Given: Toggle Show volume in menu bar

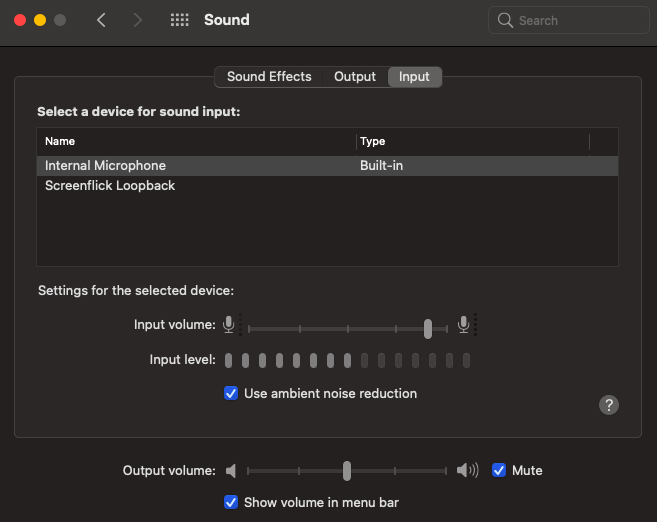Looking at the screenshot, I should point(231,502).
